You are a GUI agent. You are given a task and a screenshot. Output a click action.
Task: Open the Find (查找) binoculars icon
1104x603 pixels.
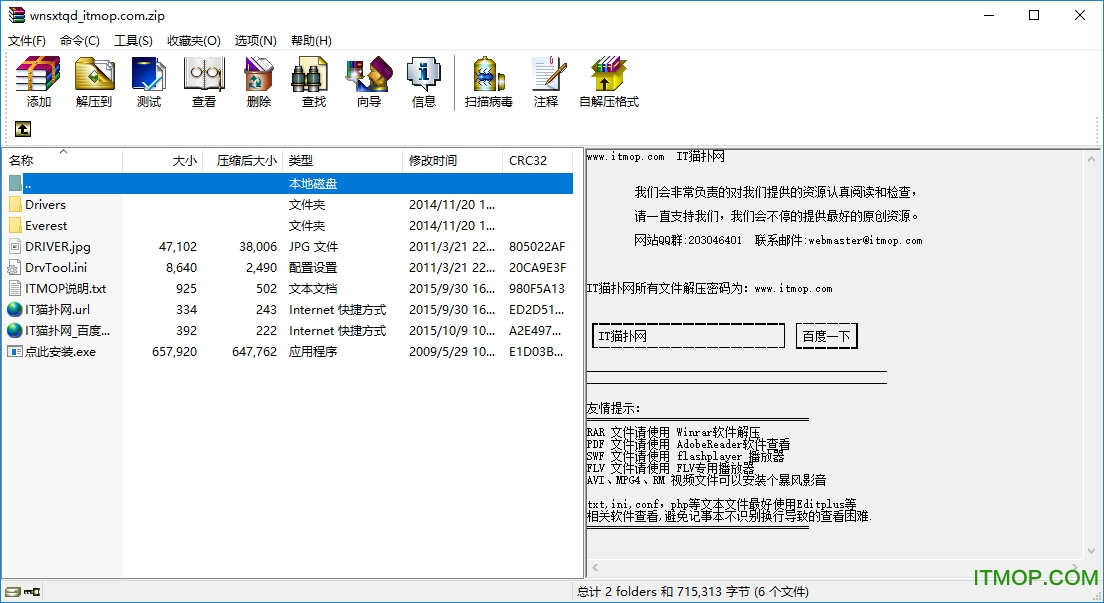tap(314, 82)
